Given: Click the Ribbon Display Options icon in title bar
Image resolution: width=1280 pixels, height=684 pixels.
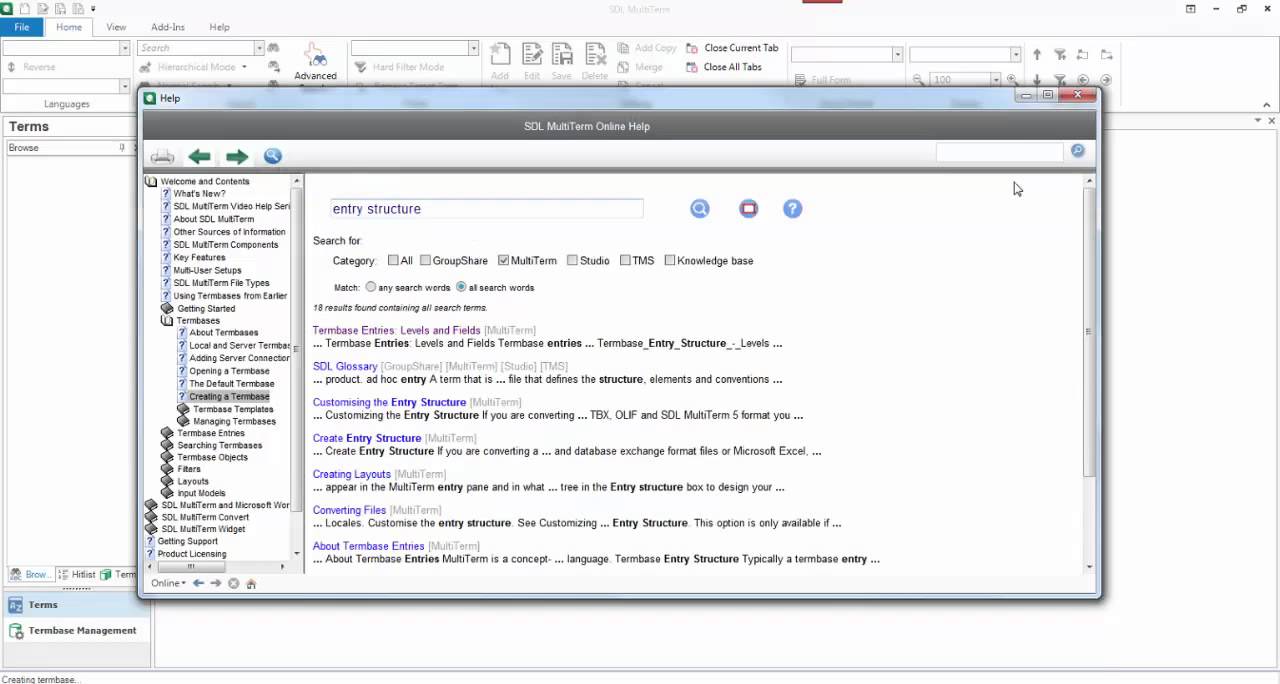Looking at the screenshot, I should (x=1191, y=9).
